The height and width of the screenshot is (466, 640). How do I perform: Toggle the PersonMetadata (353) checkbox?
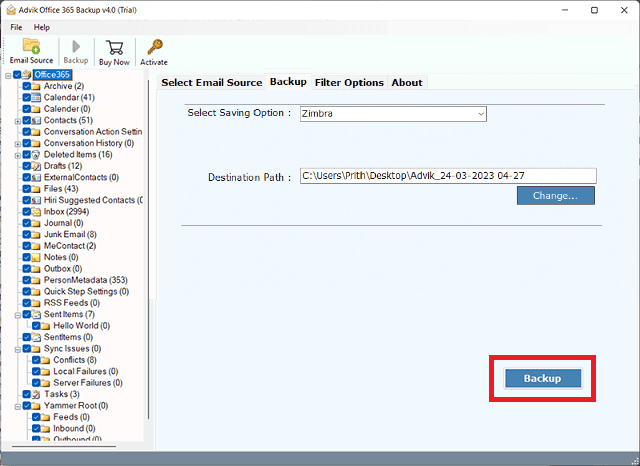click(x=27, y=280)
